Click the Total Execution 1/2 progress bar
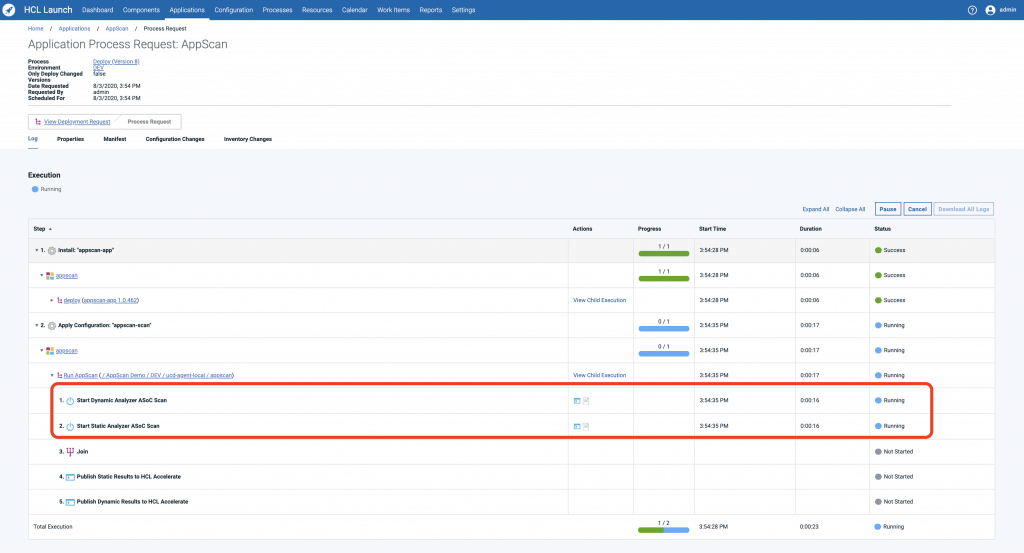1024x553 pixels. (x=664, y=530)
